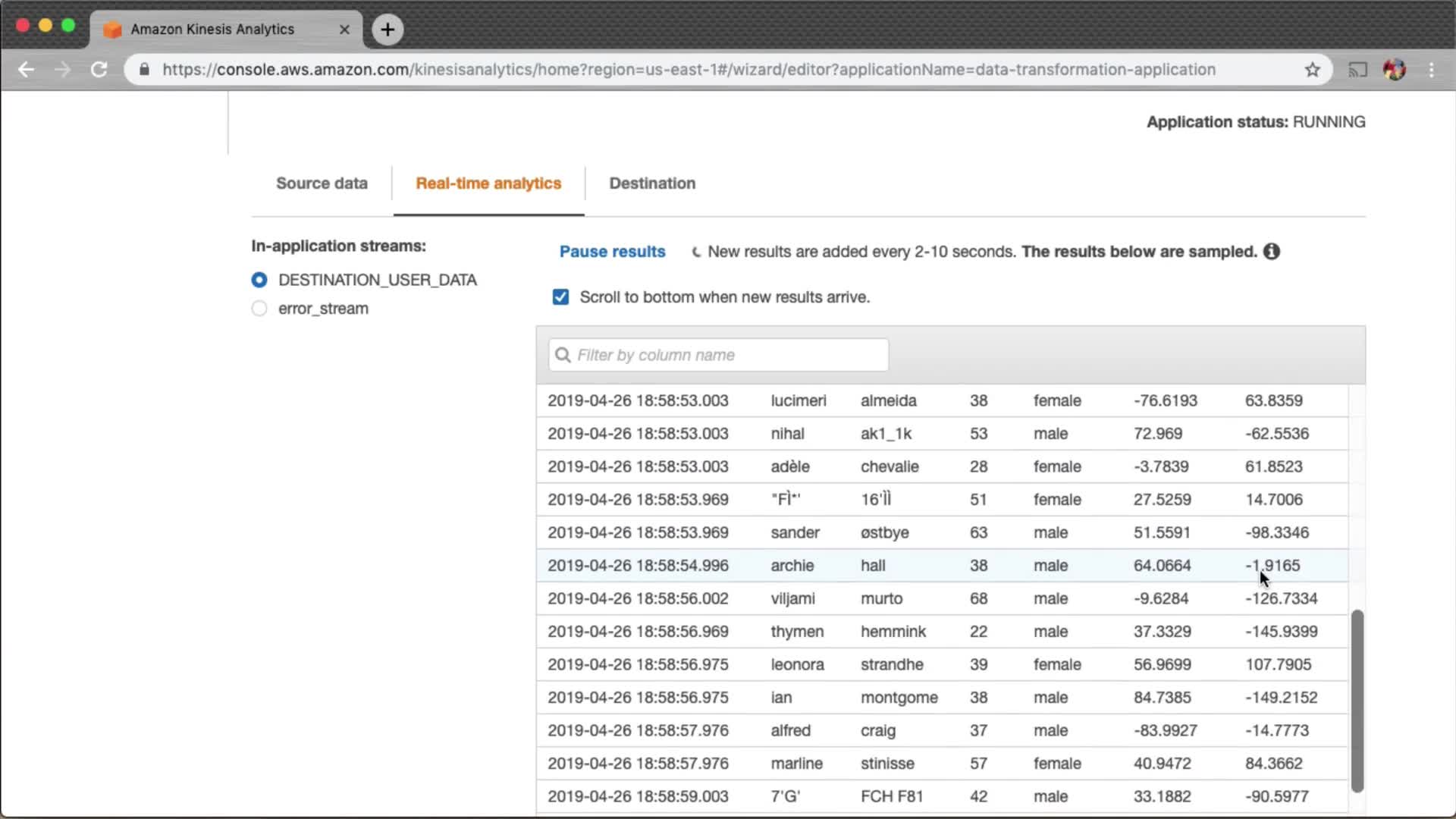Select error_stream radio button
This screenshot has height=819, width=1456.
(259, 309)
